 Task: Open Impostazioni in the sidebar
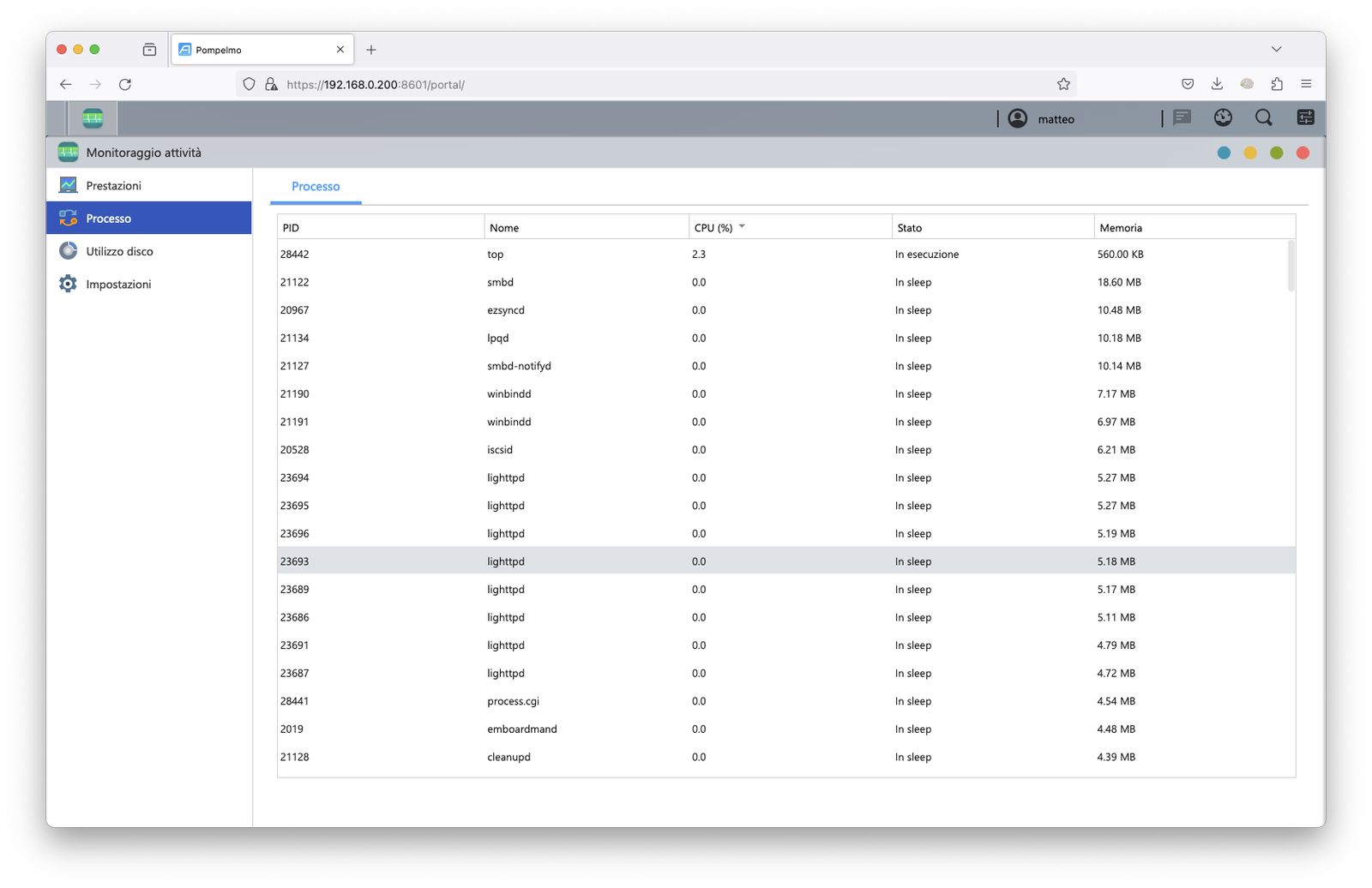click(x=149, y=284)
